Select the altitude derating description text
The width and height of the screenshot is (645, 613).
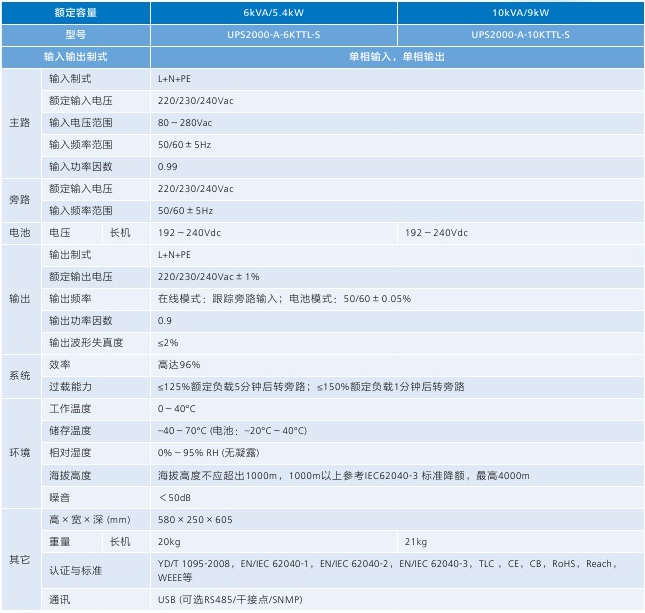pos(344,476)
